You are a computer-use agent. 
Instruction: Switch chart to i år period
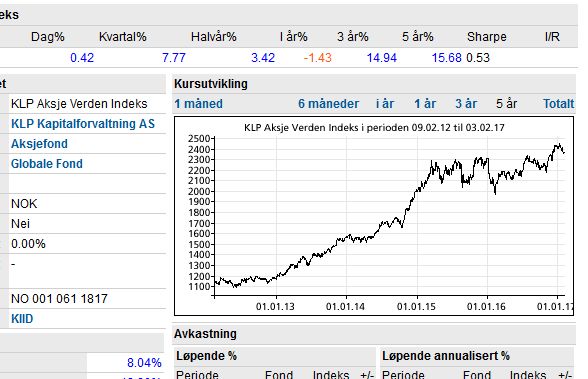coord(385,104)
